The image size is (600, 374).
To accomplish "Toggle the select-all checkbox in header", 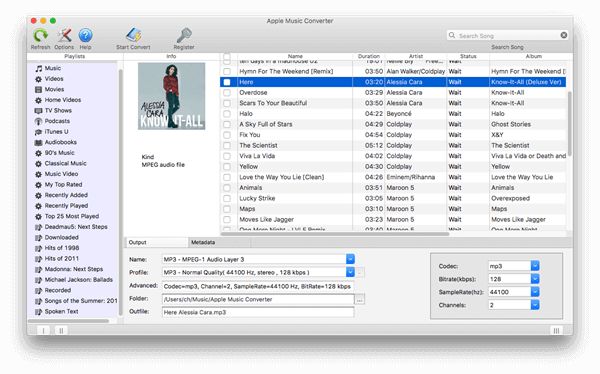I will pyautogui.click(x=227, y=57).
